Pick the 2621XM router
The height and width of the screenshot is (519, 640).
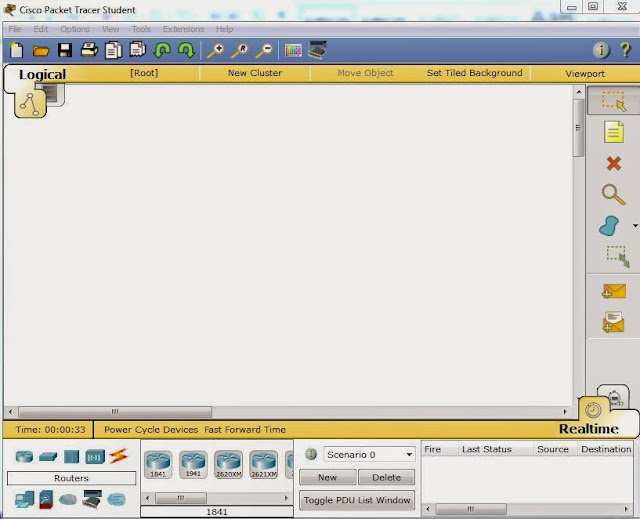(x=264, y=464)
